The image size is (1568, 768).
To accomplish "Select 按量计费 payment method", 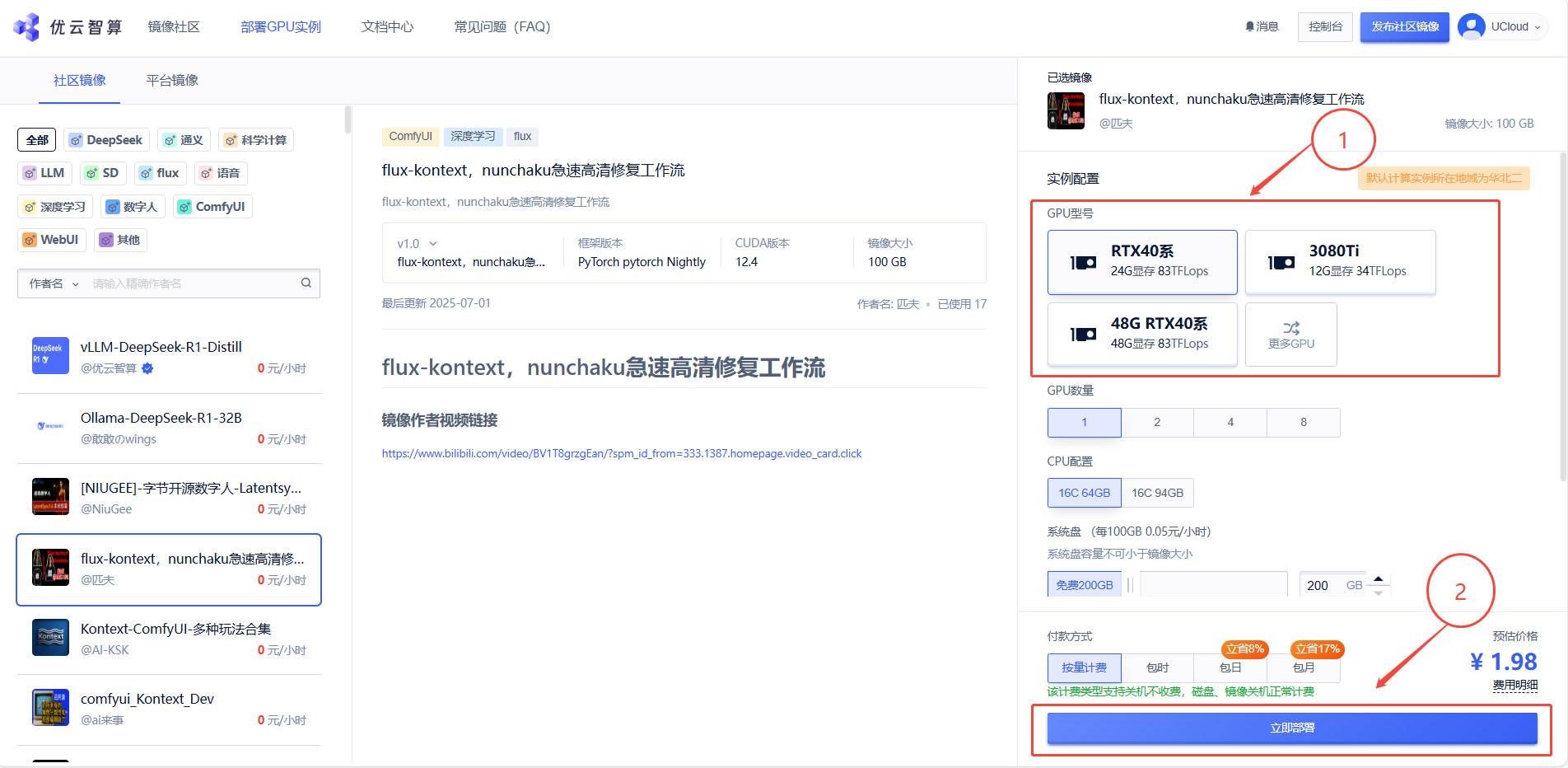I will (1085, 667).
